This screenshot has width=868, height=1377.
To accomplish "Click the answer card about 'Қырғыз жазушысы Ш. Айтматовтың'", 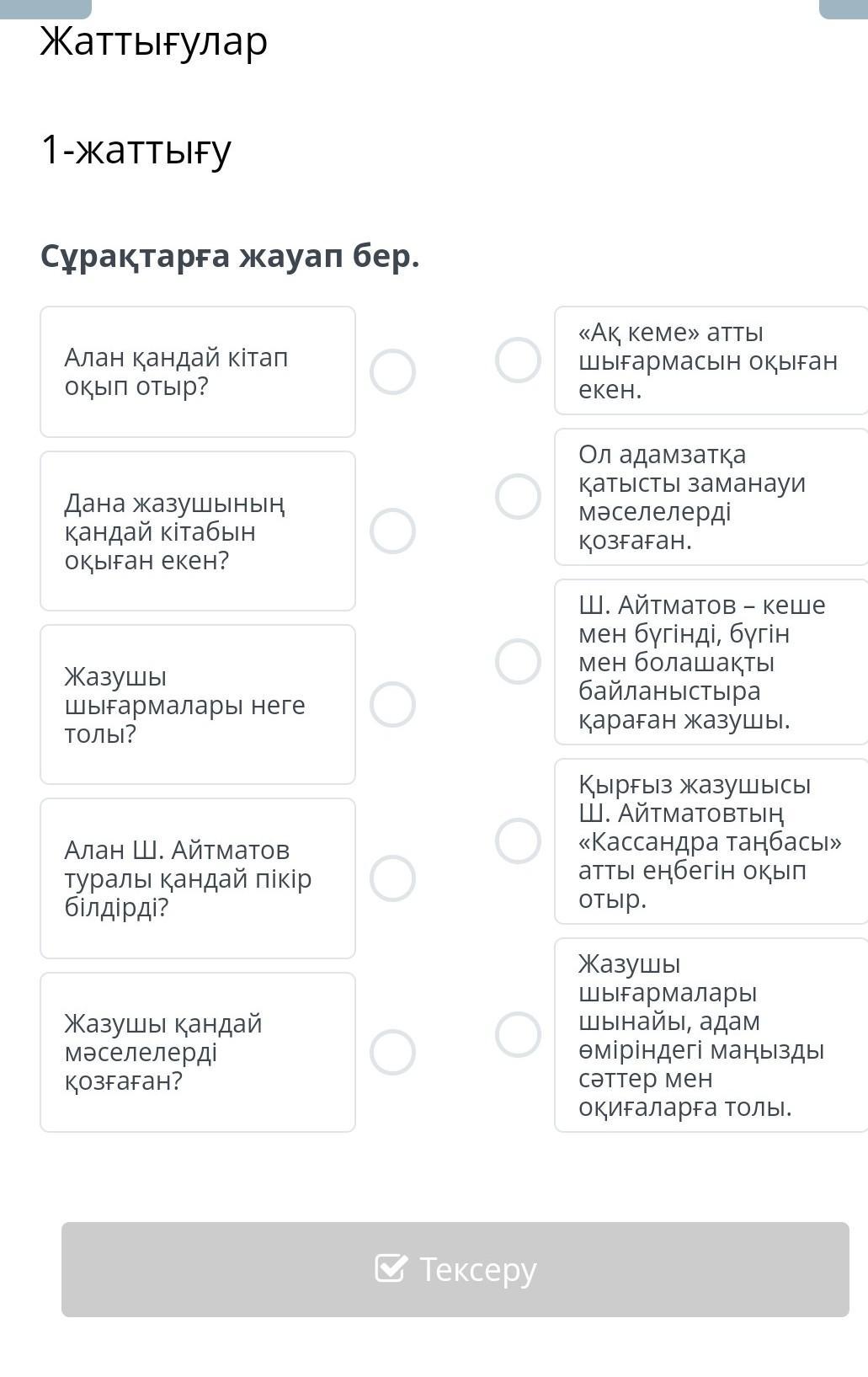I will click(711, 841).
